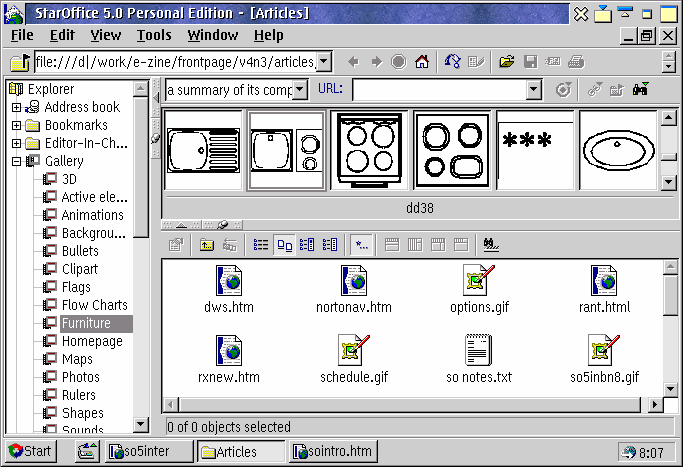This screenshot has width=683, height=467.
Task: Click the clock in system tray
Action: pyautogui.click(x=651, y=453)
